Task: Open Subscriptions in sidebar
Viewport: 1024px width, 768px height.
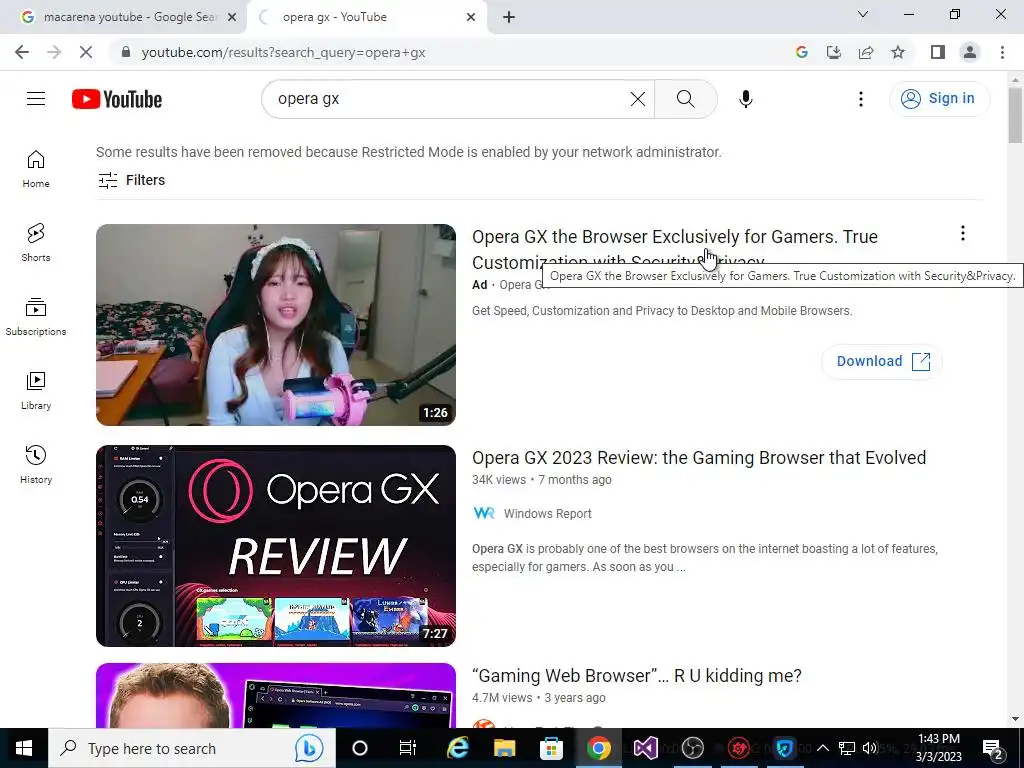Action: click(36, 317)
